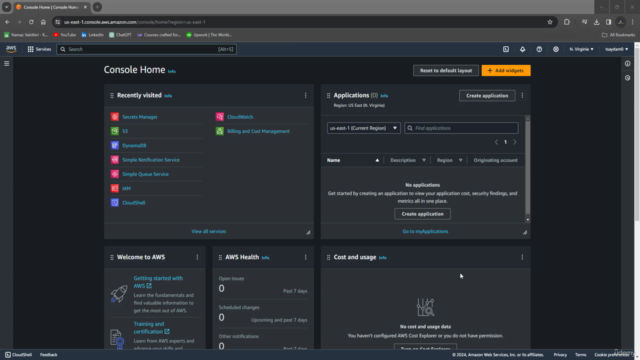Grab the Recently visited widget drag handle
Screen dimensions: 640x360
(111, 95)
